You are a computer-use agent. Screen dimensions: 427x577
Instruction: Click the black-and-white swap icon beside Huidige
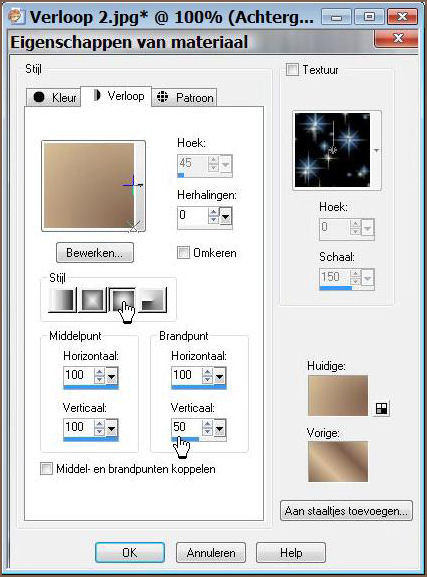tap(381, 408)
